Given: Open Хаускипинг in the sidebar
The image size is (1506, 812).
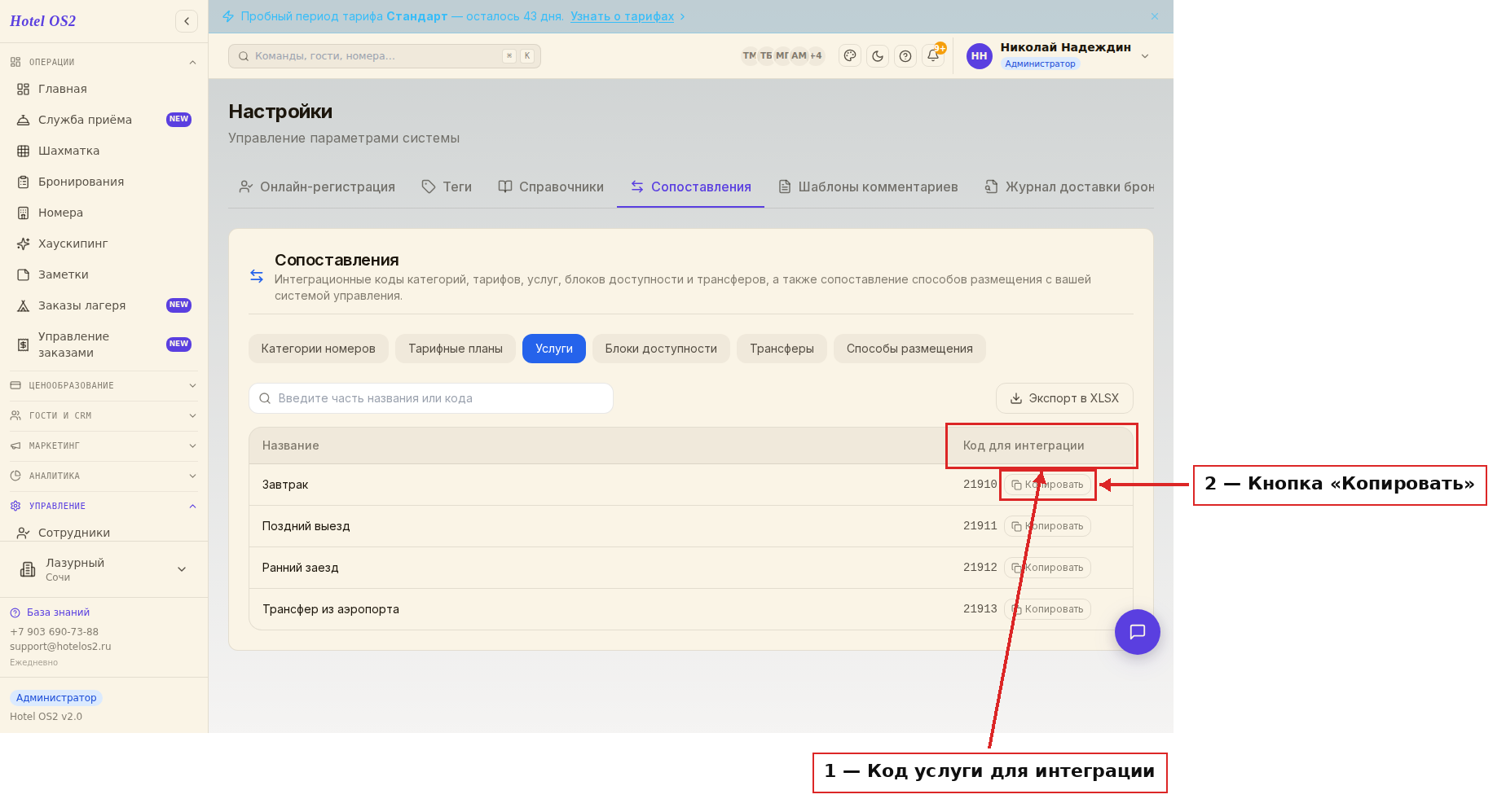Looking at the screenshot, I should point(103,244).
